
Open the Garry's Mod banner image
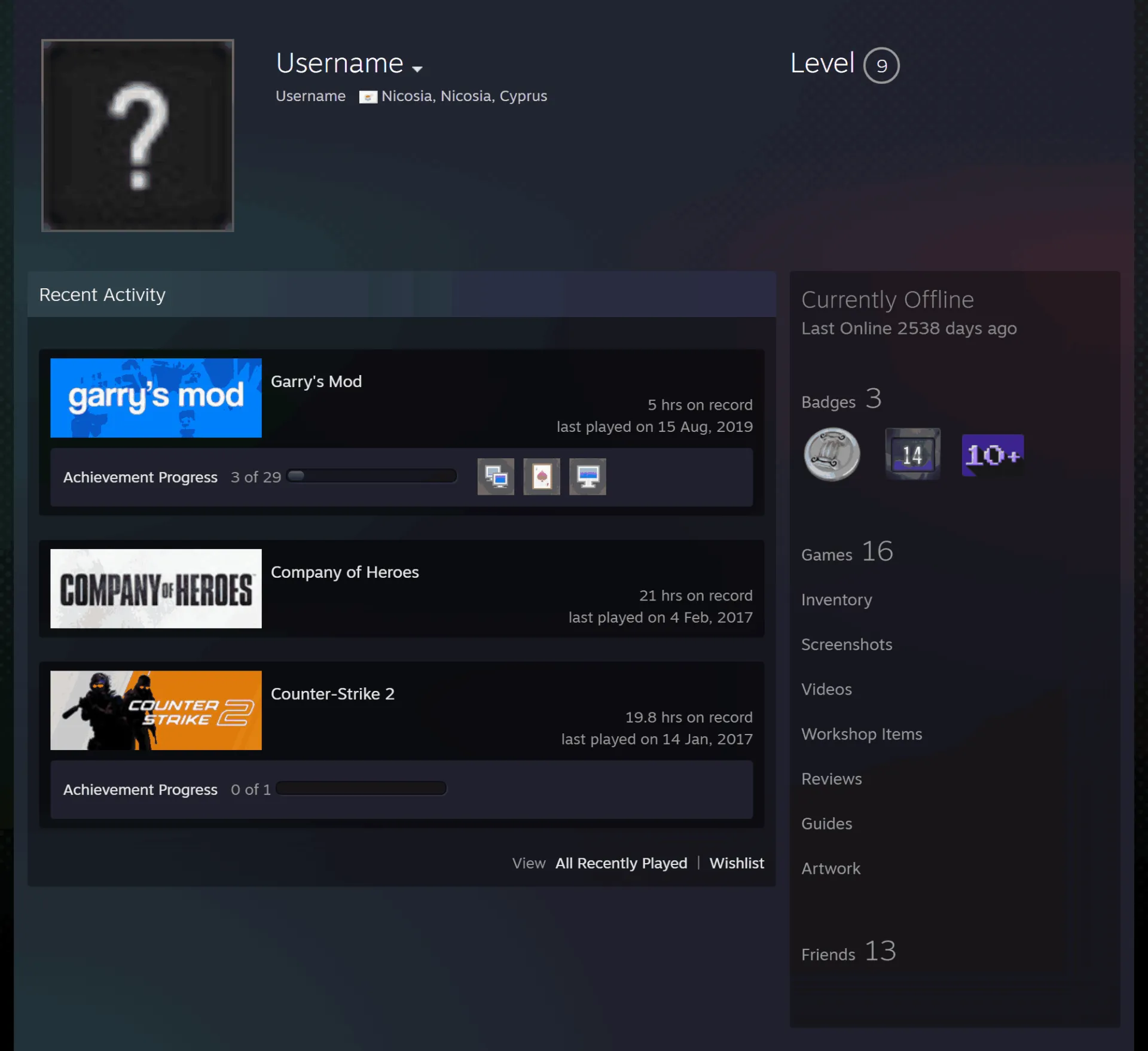pos(156,398)
